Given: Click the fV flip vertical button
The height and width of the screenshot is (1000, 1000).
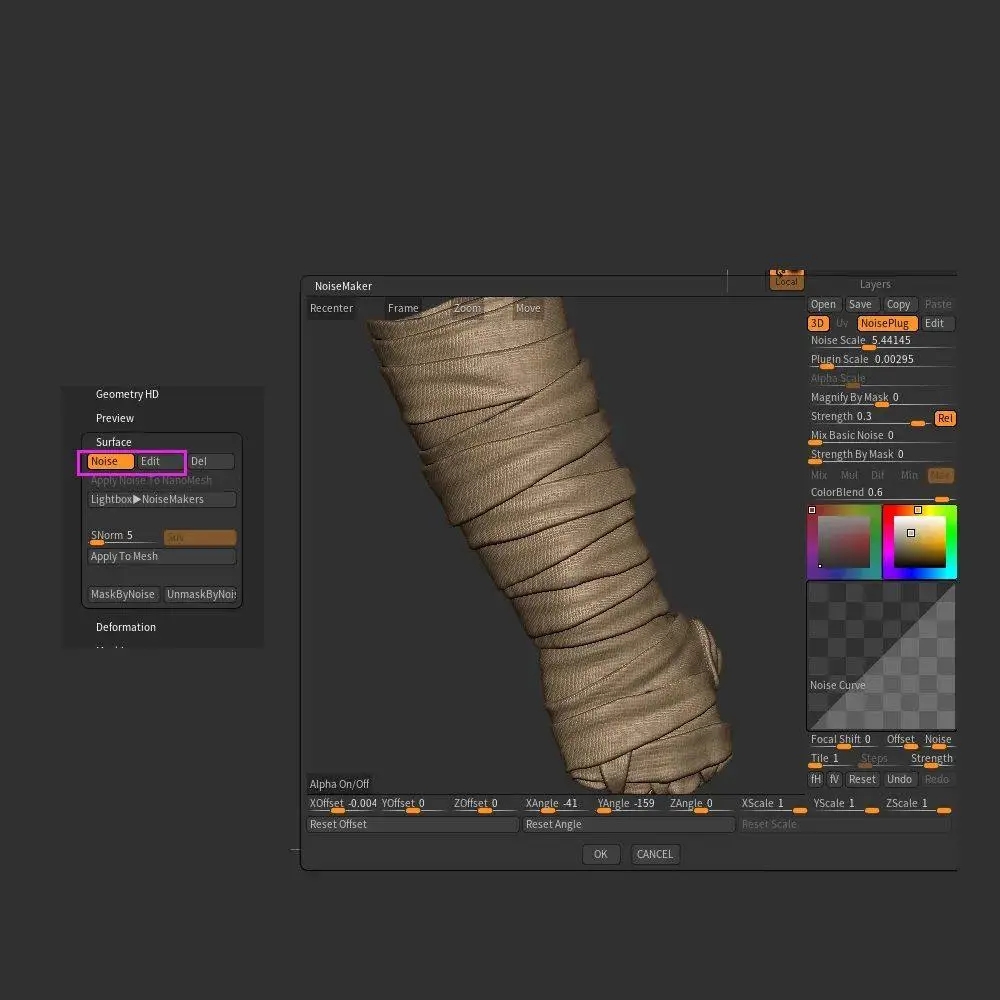Looking at the screenshot, I should 834,779.
